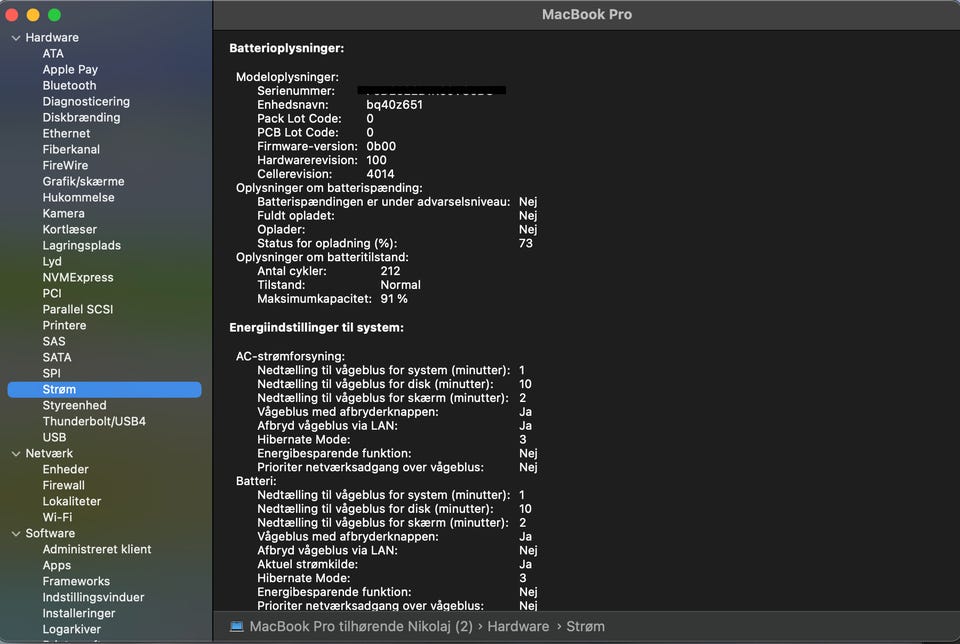This screenshot has width=960, height=644.
Task: Click the Netværk section label
Action: [49, 453]
